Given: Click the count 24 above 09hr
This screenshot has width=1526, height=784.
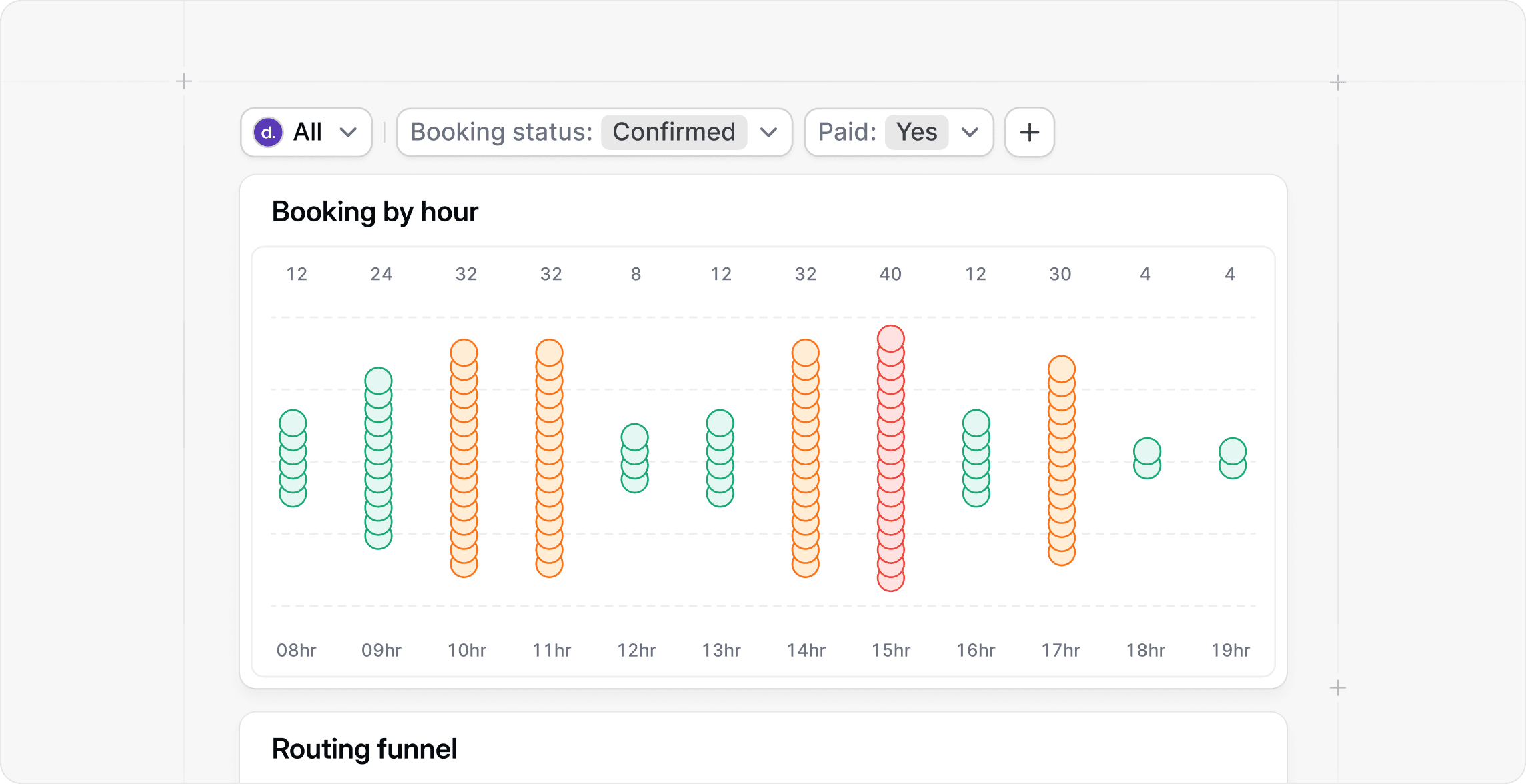Looking at the screenshot, I should [x=381, y=274].
